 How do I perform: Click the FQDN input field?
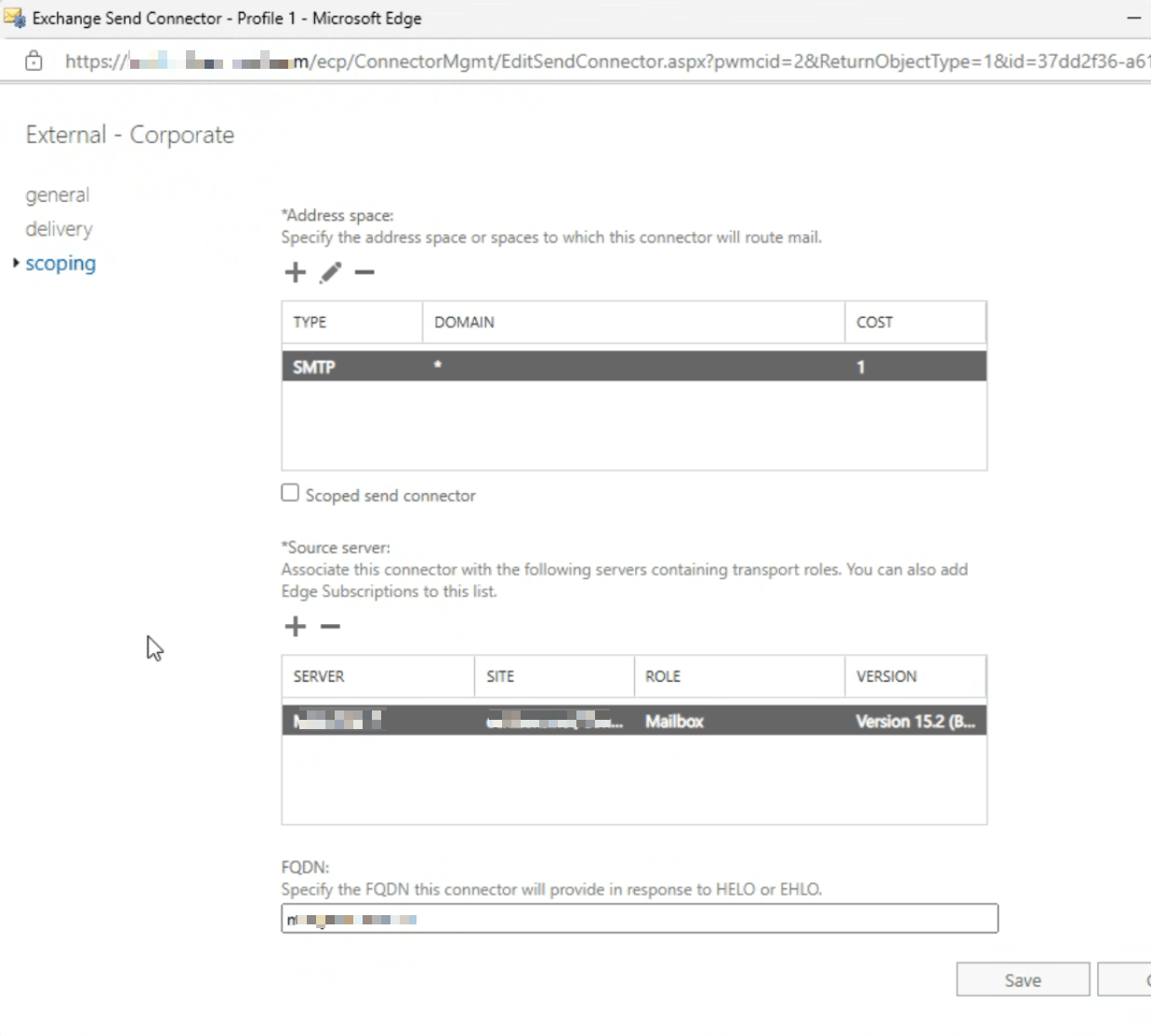point(640,919)
